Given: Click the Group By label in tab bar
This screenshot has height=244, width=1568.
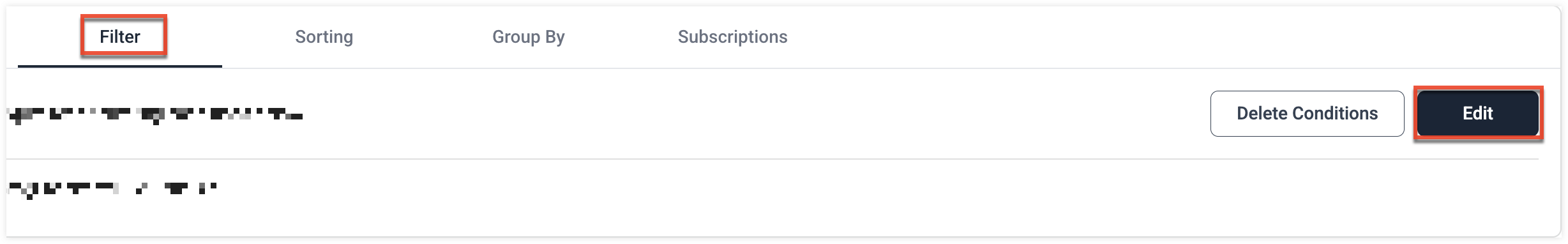Looking at the screenshot, I should [528, 37].
